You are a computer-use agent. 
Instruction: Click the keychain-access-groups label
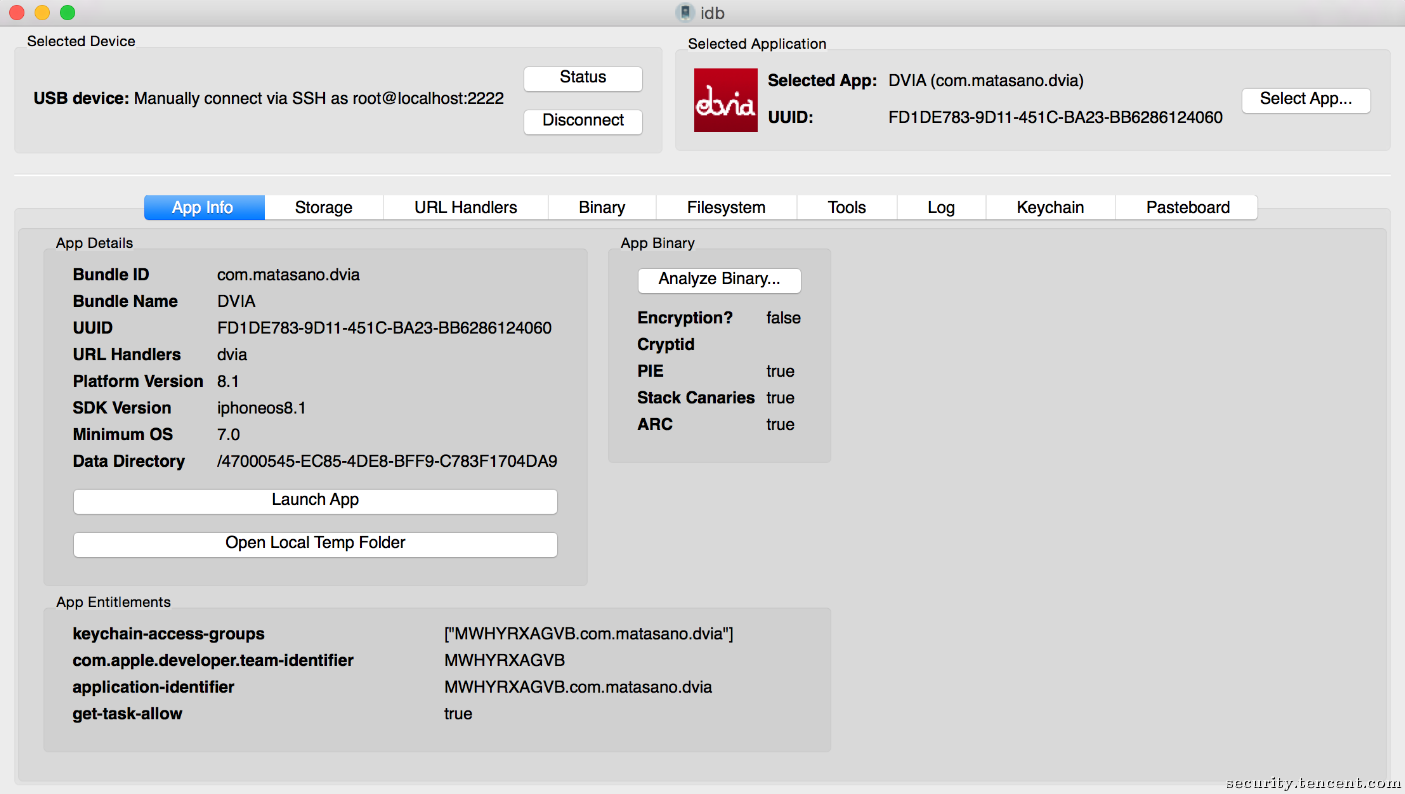pyautogui.click(x=169, y=634)
